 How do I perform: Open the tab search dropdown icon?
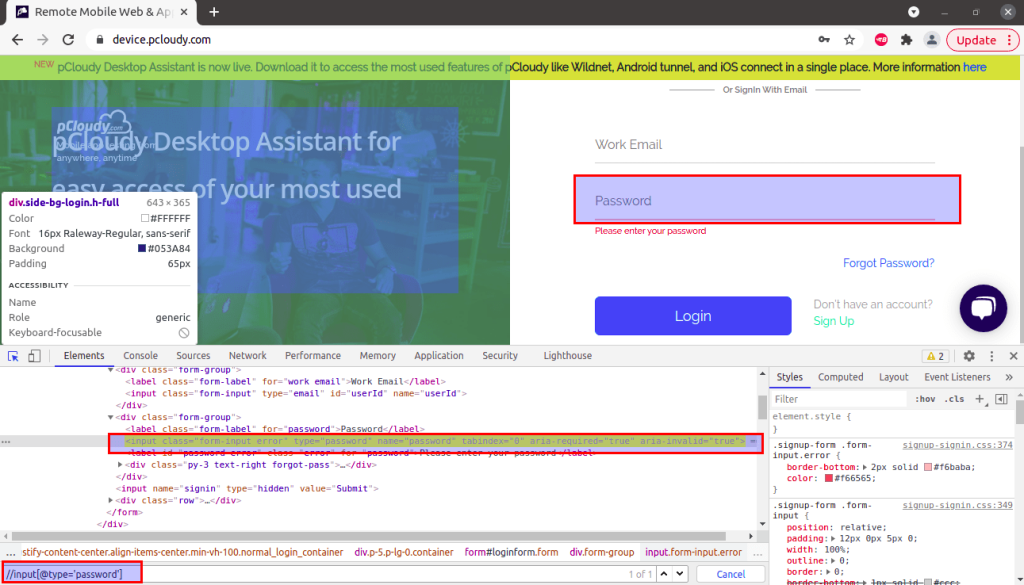[x=914, y=12]
